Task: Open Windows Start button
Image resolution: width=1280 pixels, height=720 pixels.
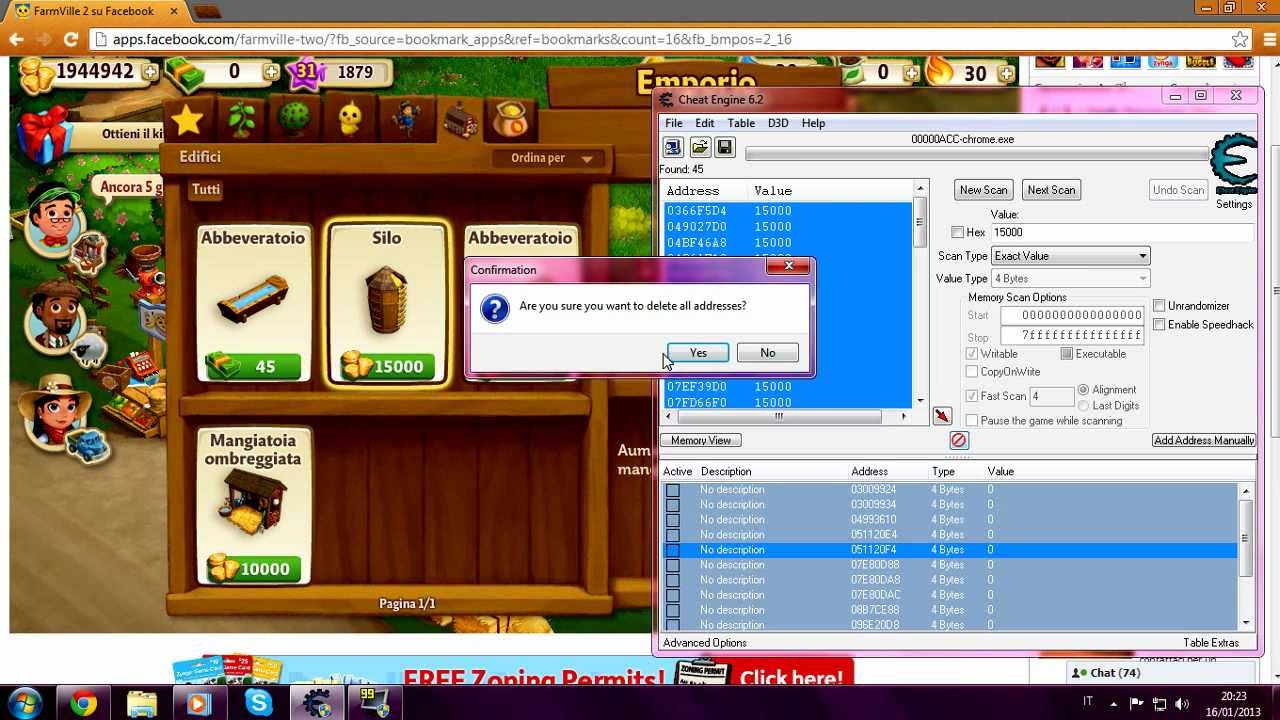Action: (24, 703)
